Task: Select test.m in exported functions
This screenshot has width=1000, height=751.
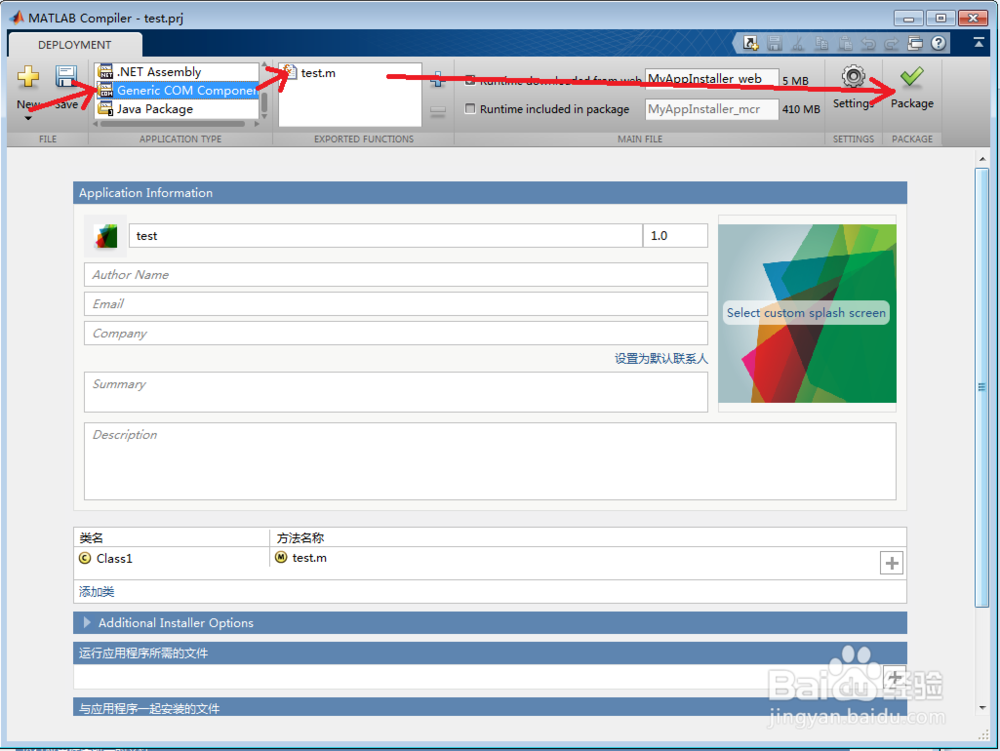Action: coord(318,73)
